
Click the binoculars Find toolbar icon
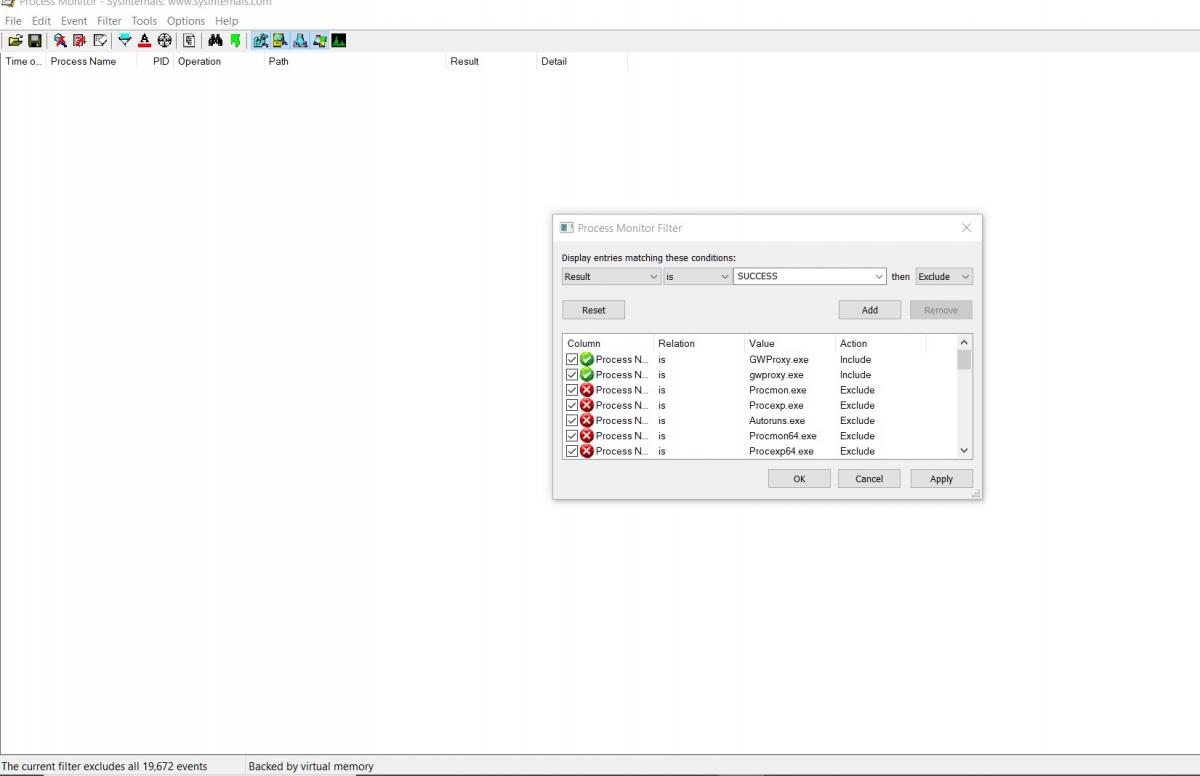point(215,41)
